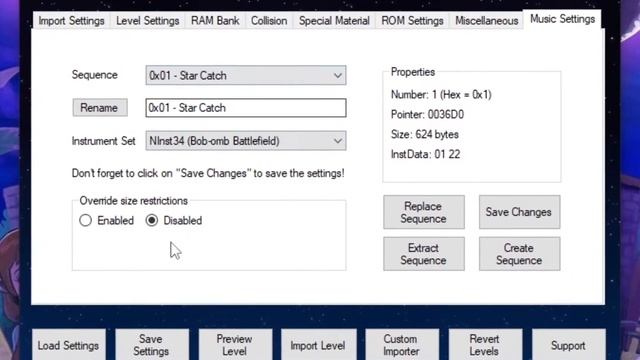Open the Special Material tab
Image resolution: width=640 pixels, height=360 pixels.
(x=334, y=21)
